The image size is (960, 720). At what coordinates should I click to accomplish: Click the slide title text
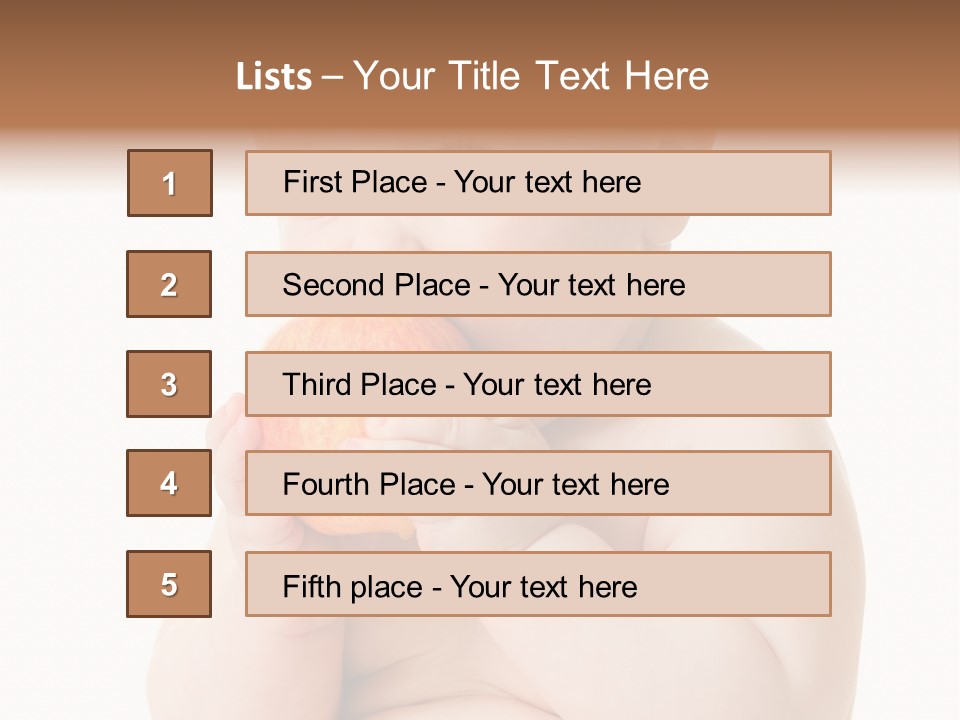472,76
